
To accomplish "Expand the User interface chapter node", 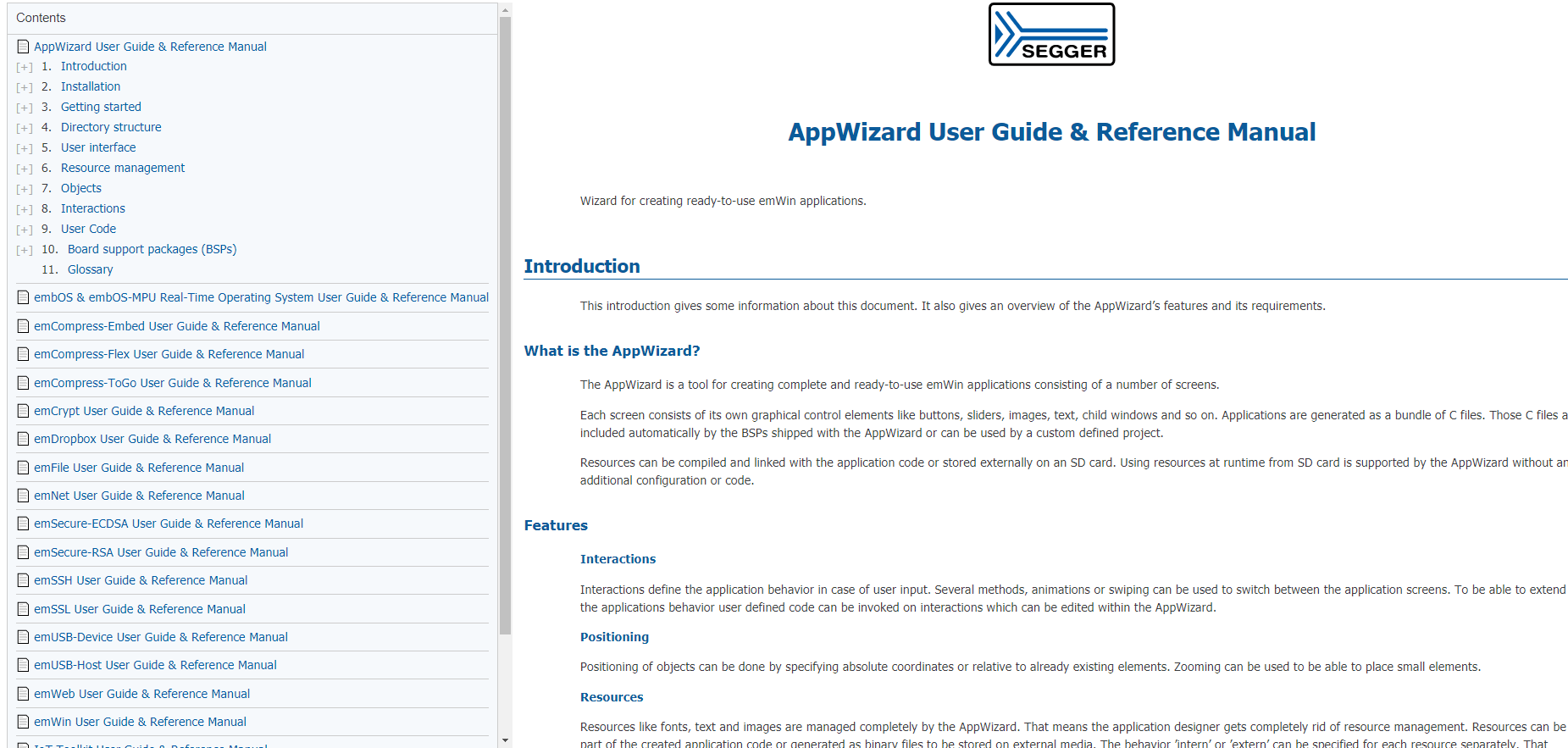I will [25, 148].
